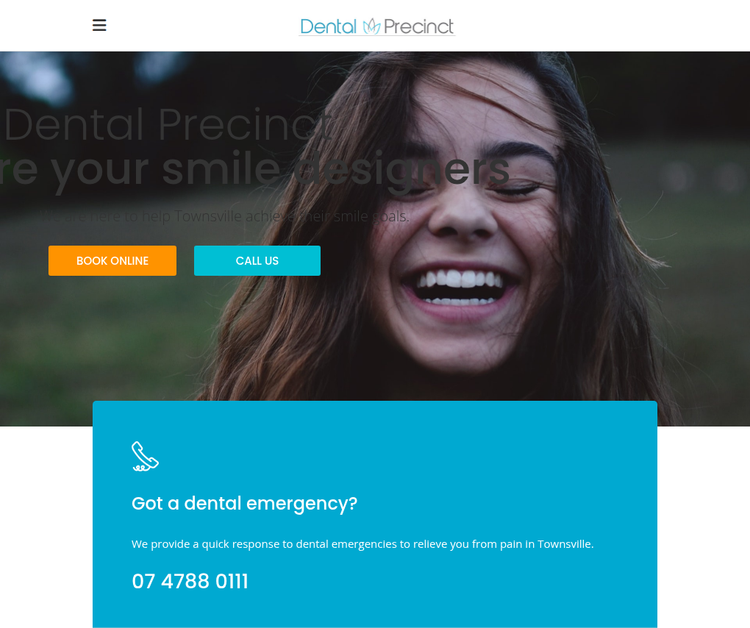Click the orange BOOK ONLINE button
The width and height of the screenshot is (750, 628).
(112, 261)
